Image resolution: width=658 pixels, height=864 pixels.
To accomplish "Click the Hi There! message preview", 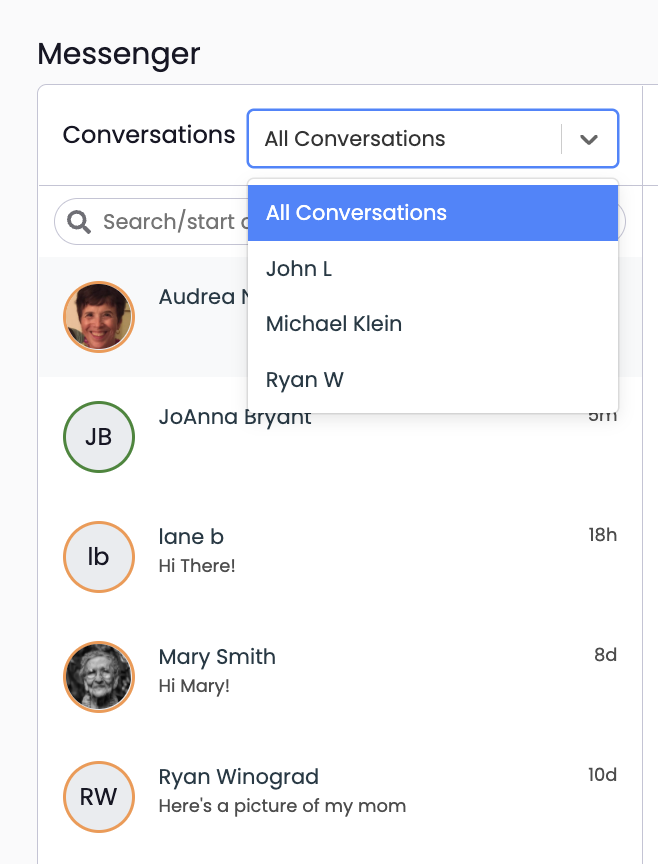I will pos(197,566).
